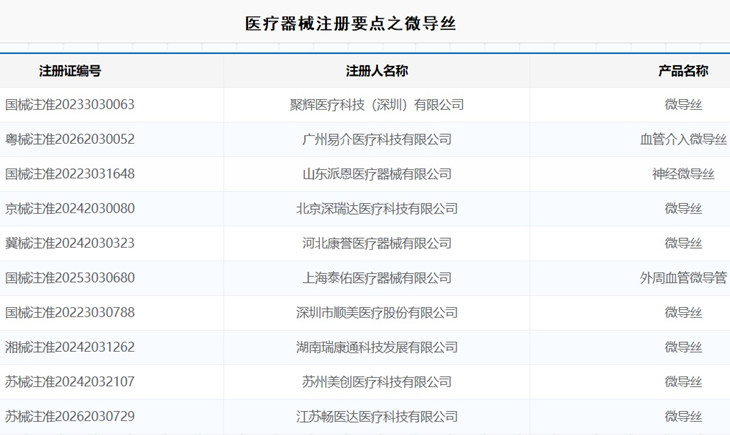Select registration number 京械注准20242030080
Viewport: 730px width, 435px height.
click(x=70, y=208)
